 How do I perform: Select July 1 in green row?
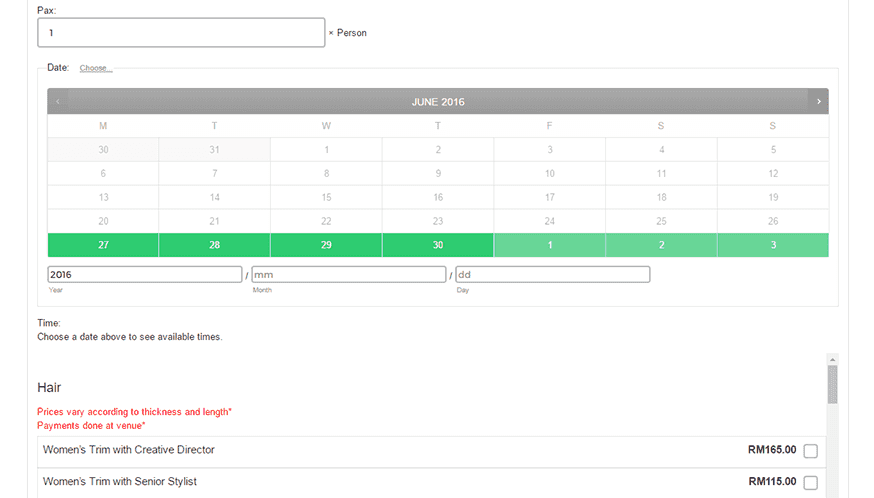pos(549,245)
